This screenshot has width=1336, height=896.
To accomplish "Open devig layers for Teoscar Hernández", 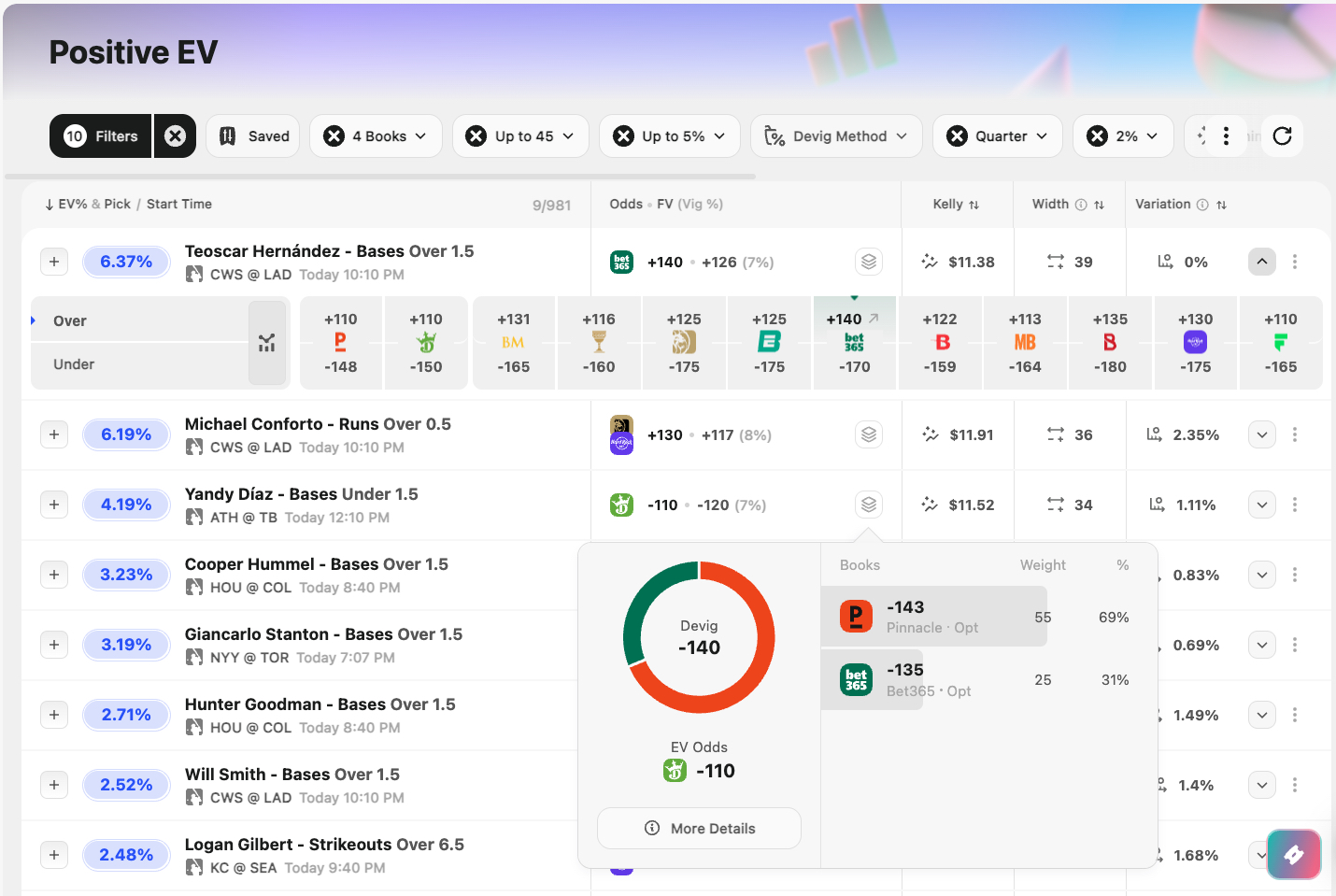I will coord(869,262).
